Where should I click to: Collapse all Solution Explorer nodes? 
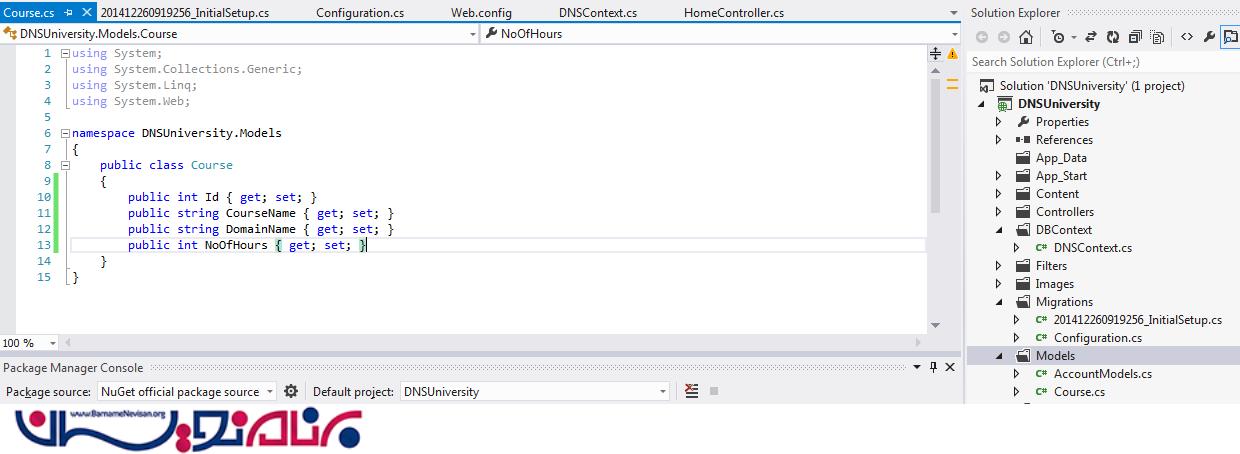click(x=1135, y=37)
